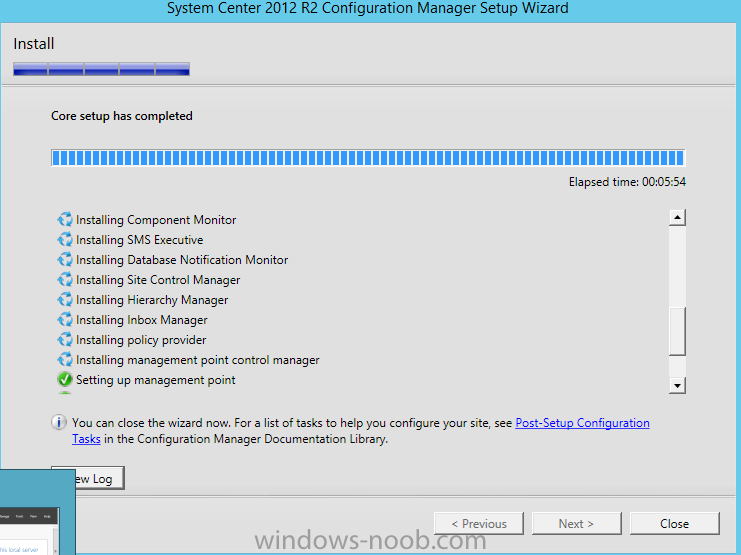
Task: Close the setup wizard with Close button
Action: tap(674, 524)
